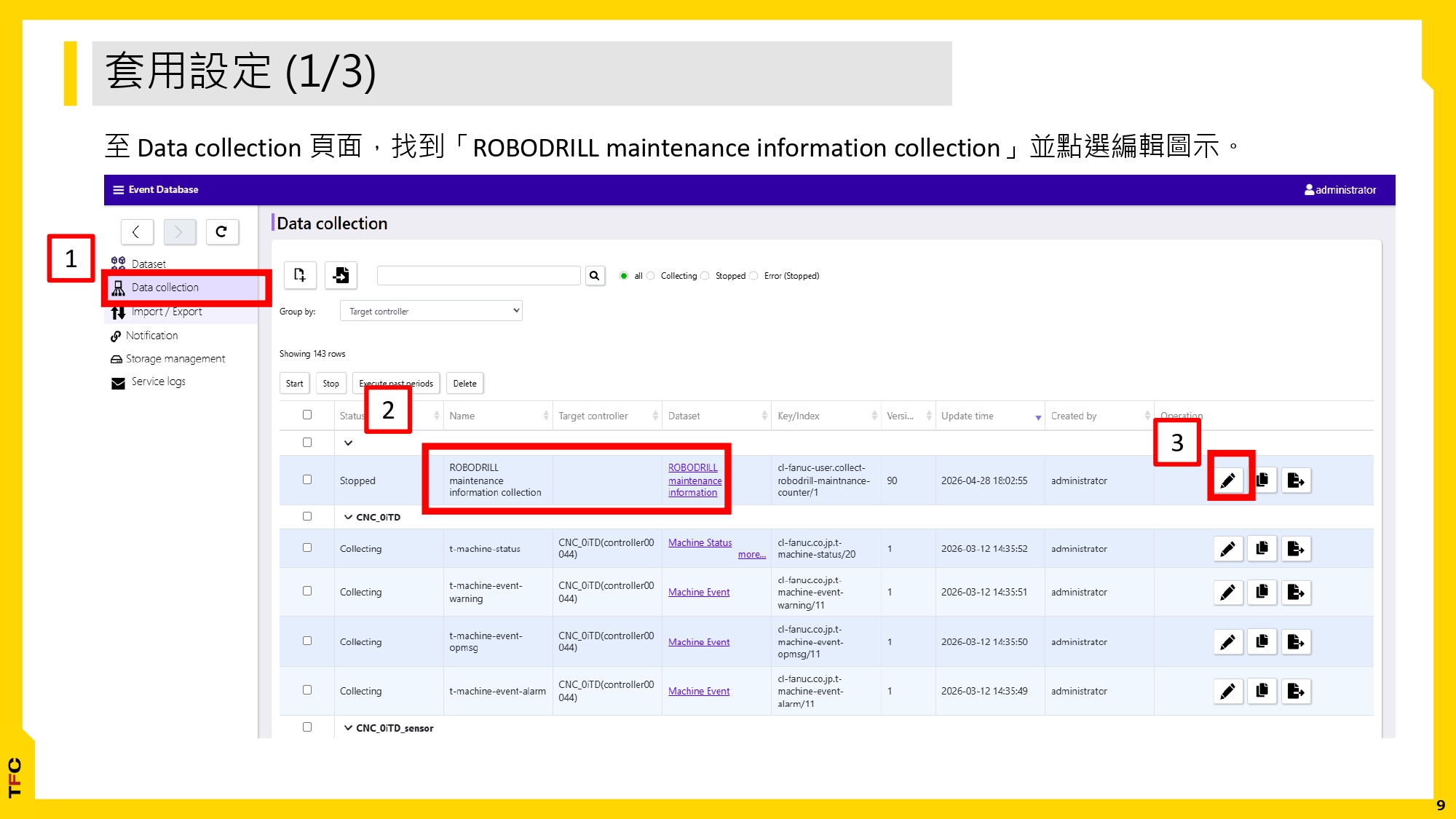Expand the CNC_0iTD_sensor group

point(348,728)
